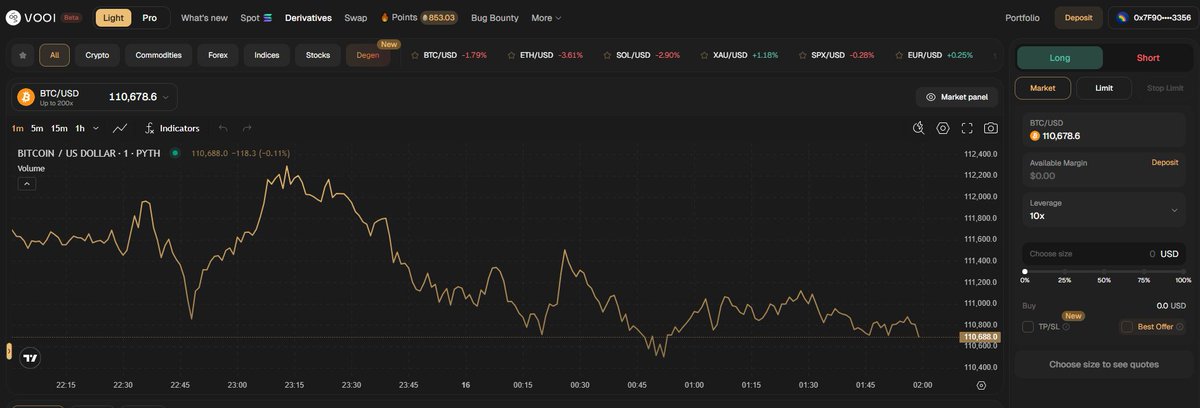Open the wallet address account menu
1200x408 pixels.
[x=1154, y=18]
